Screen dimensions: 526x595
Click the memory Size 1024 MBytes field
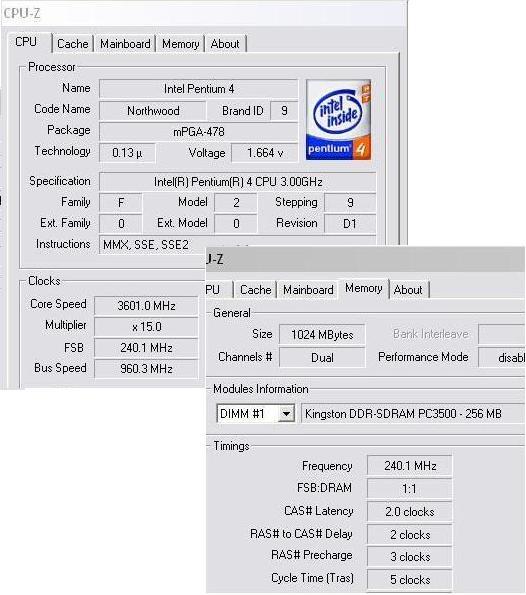click(x=322, y=335)
